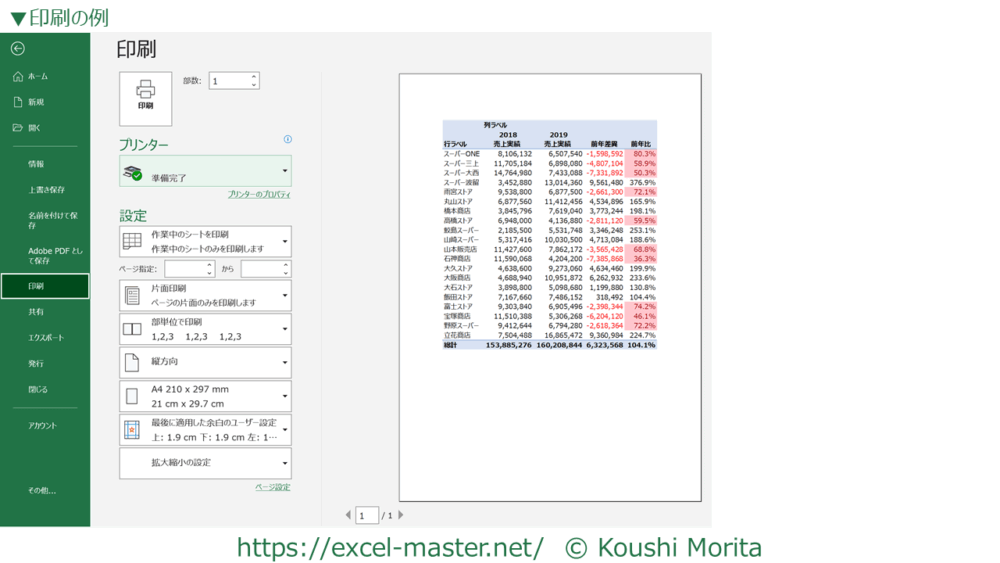Go to the previous page in the print preview

348,515
